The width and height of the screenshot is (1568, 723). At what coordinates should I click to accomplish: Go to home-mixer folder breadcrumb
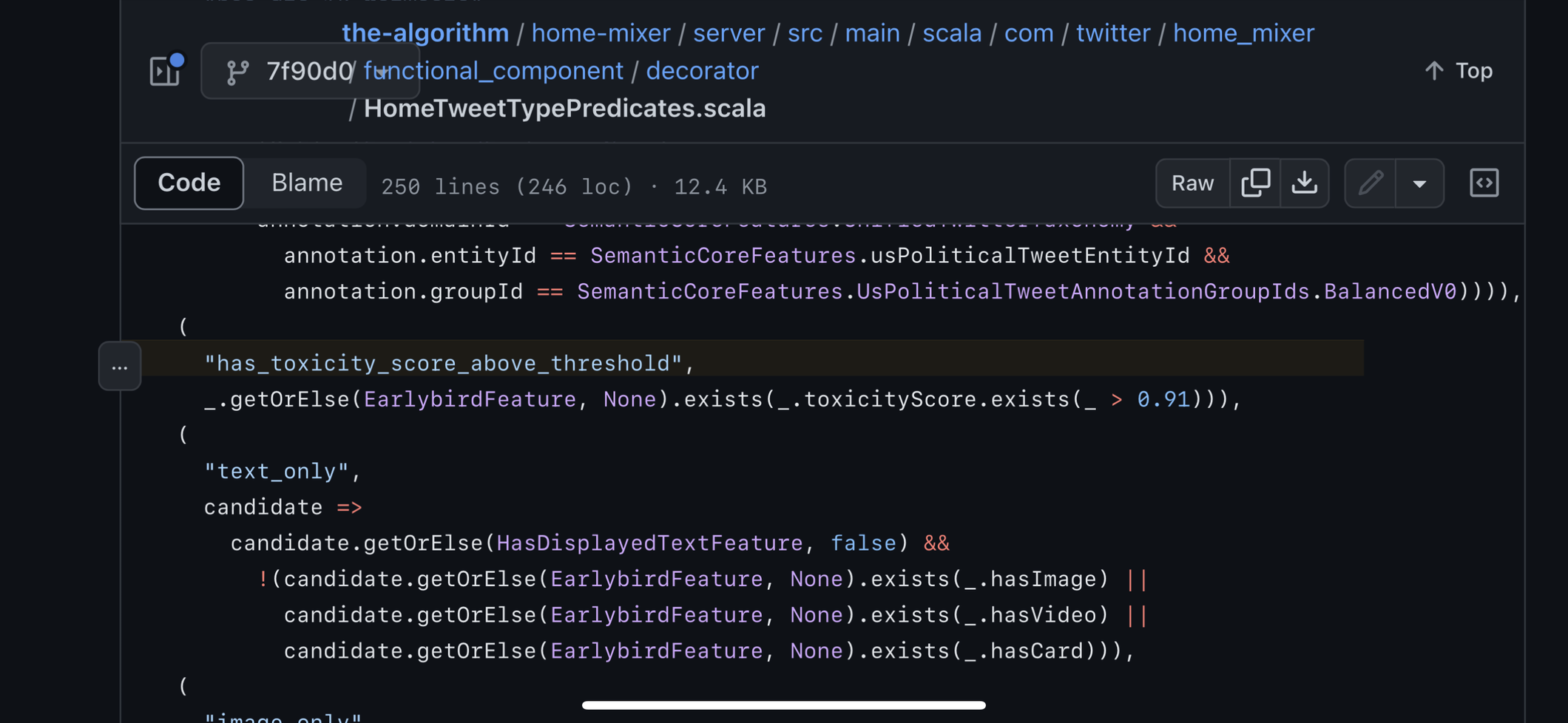pyautogui.click(x=601, y=33)
